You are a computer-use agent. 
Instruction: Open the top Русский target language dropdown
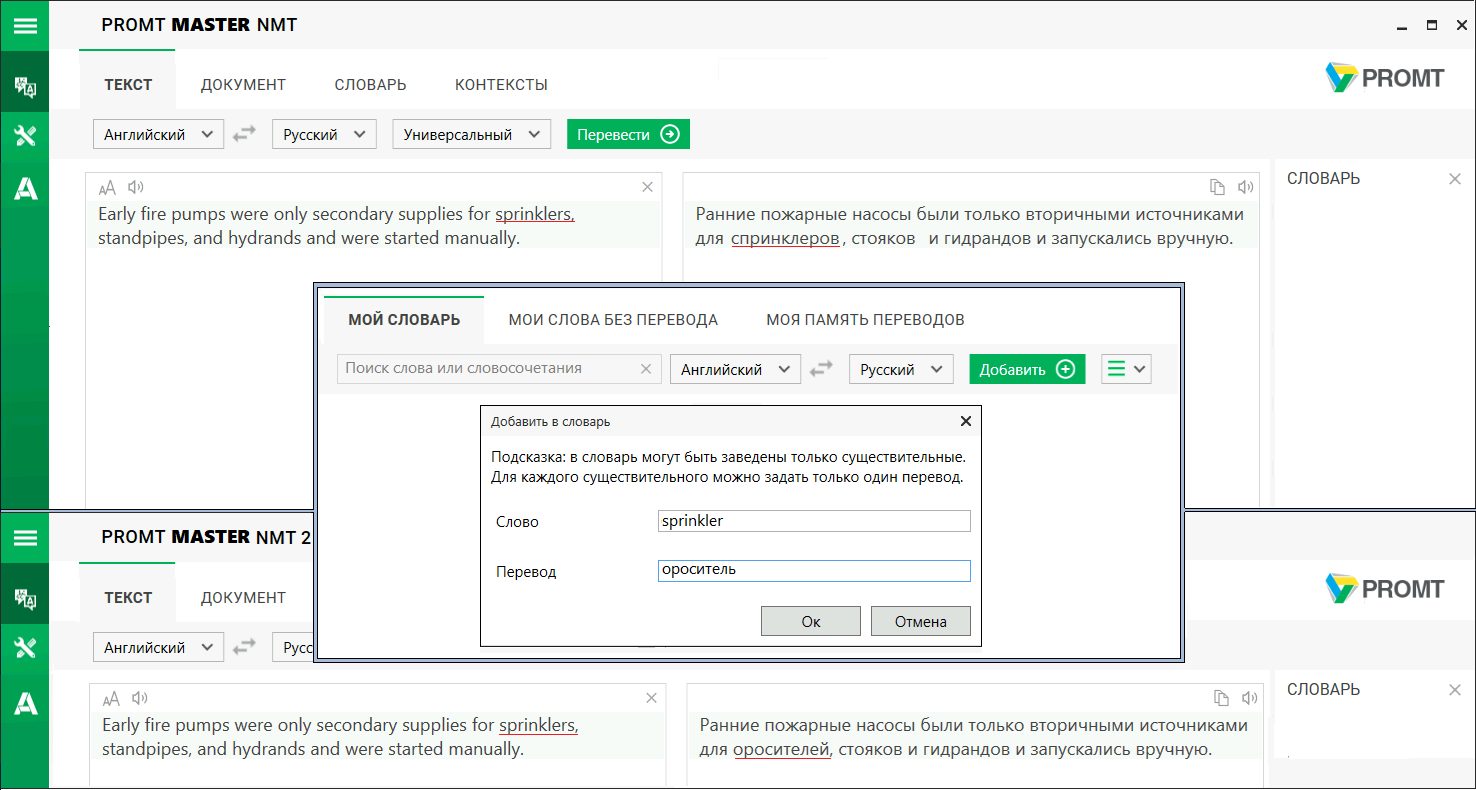[x=324, y=134]
